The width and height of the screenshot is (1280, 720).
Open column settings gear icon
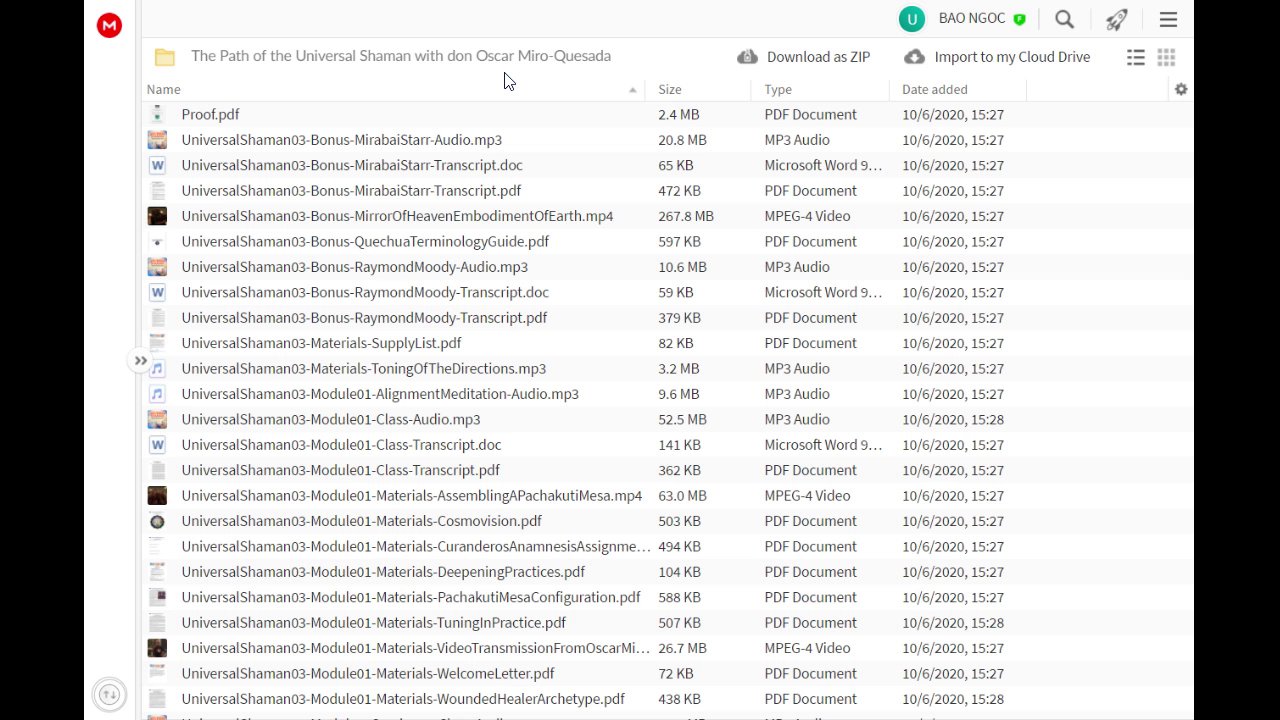1181,89
